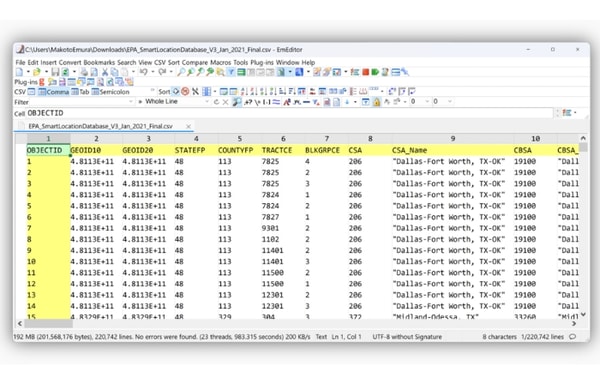The image size is (600, 384).
Task: Click the green rows icon in main toolbar
Action: click(241, 72)
